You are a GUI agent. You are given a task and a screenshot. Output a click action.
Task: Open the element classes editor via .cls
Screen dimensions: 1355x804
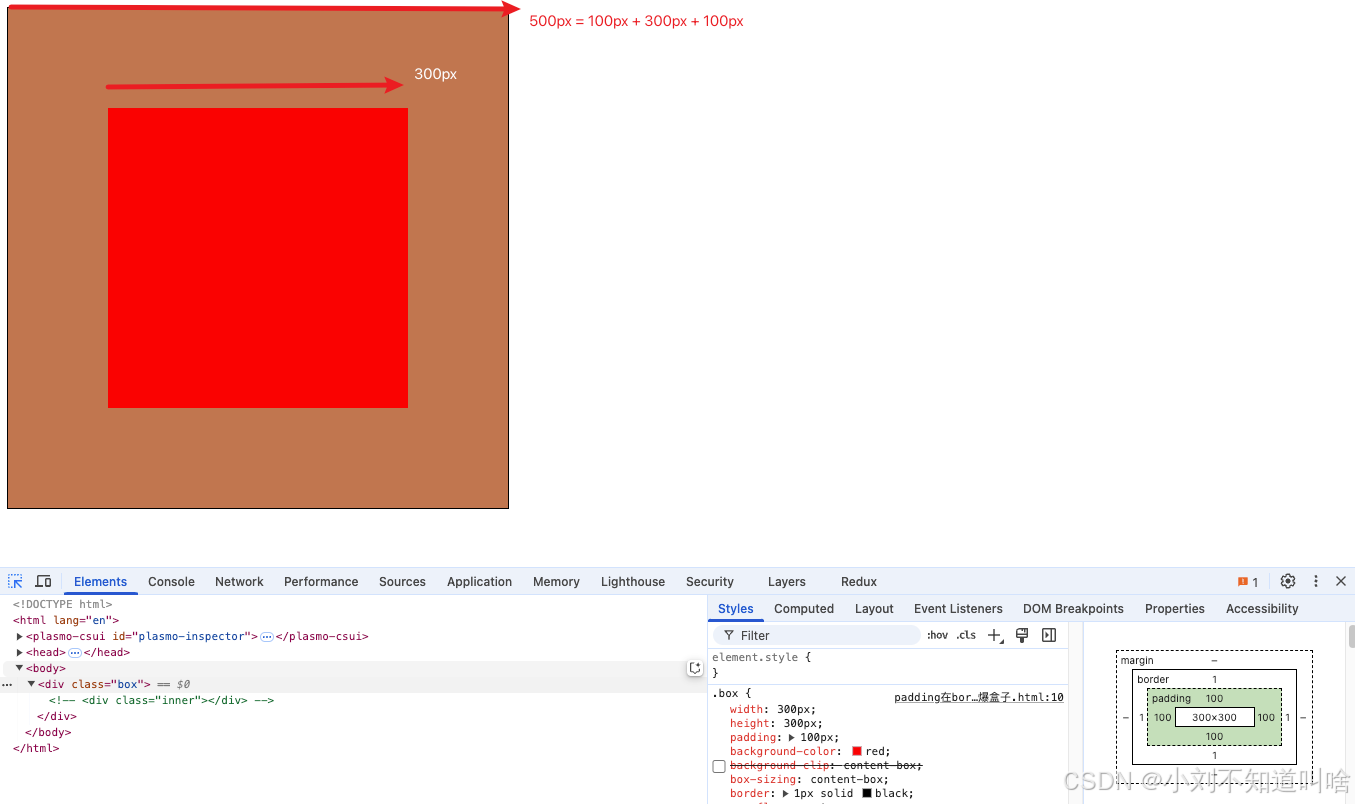tap(966, 634)
